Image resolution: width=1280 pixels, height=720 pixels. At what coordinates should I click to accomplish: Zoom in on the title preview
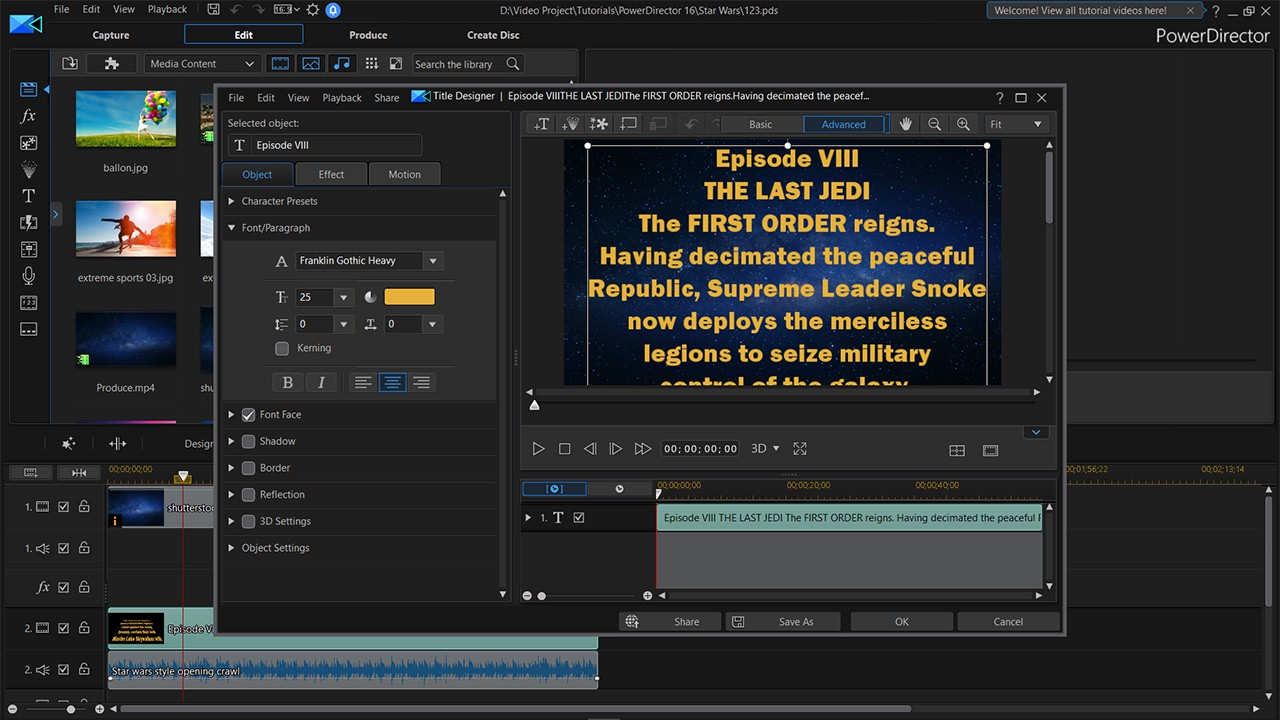[x=963, y=124]
